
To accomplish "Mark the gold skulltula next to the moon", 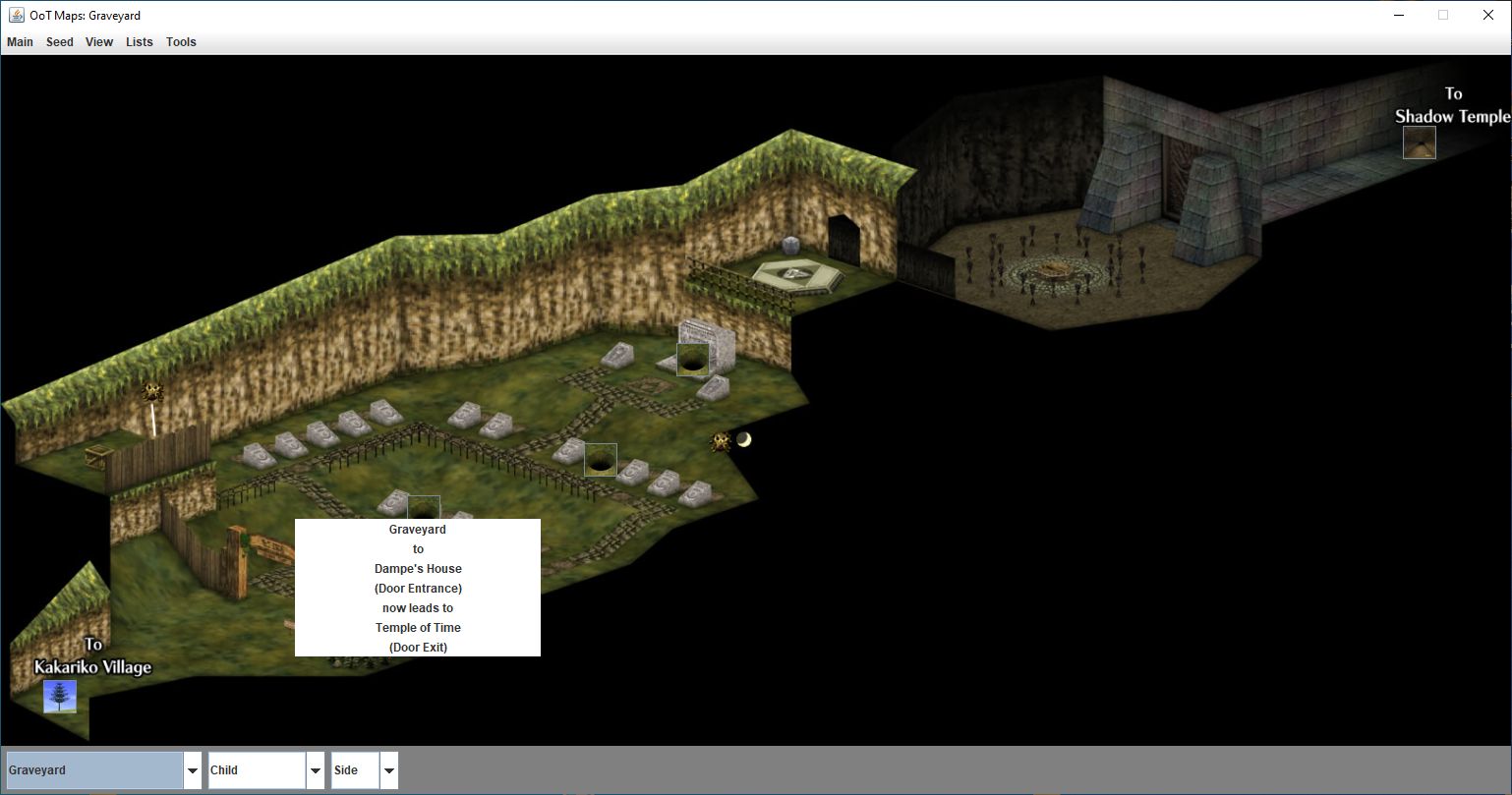I will coord(722,442).
